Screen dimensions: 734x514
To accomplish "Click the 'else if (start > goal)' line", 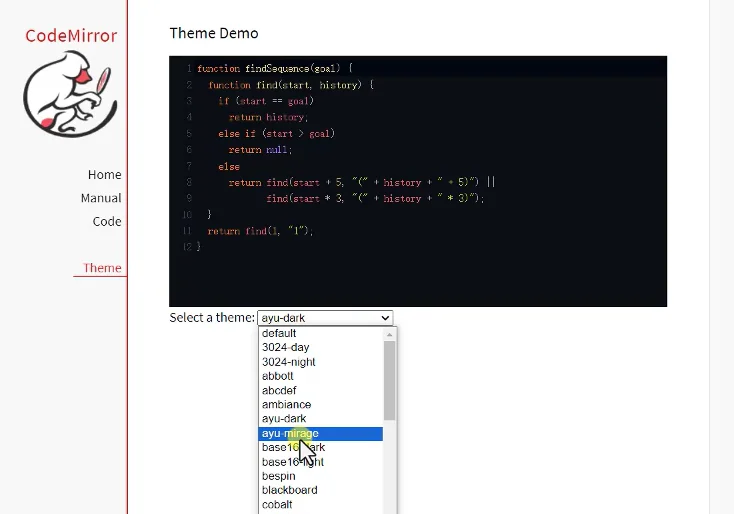I will click(x=276, y=134).
